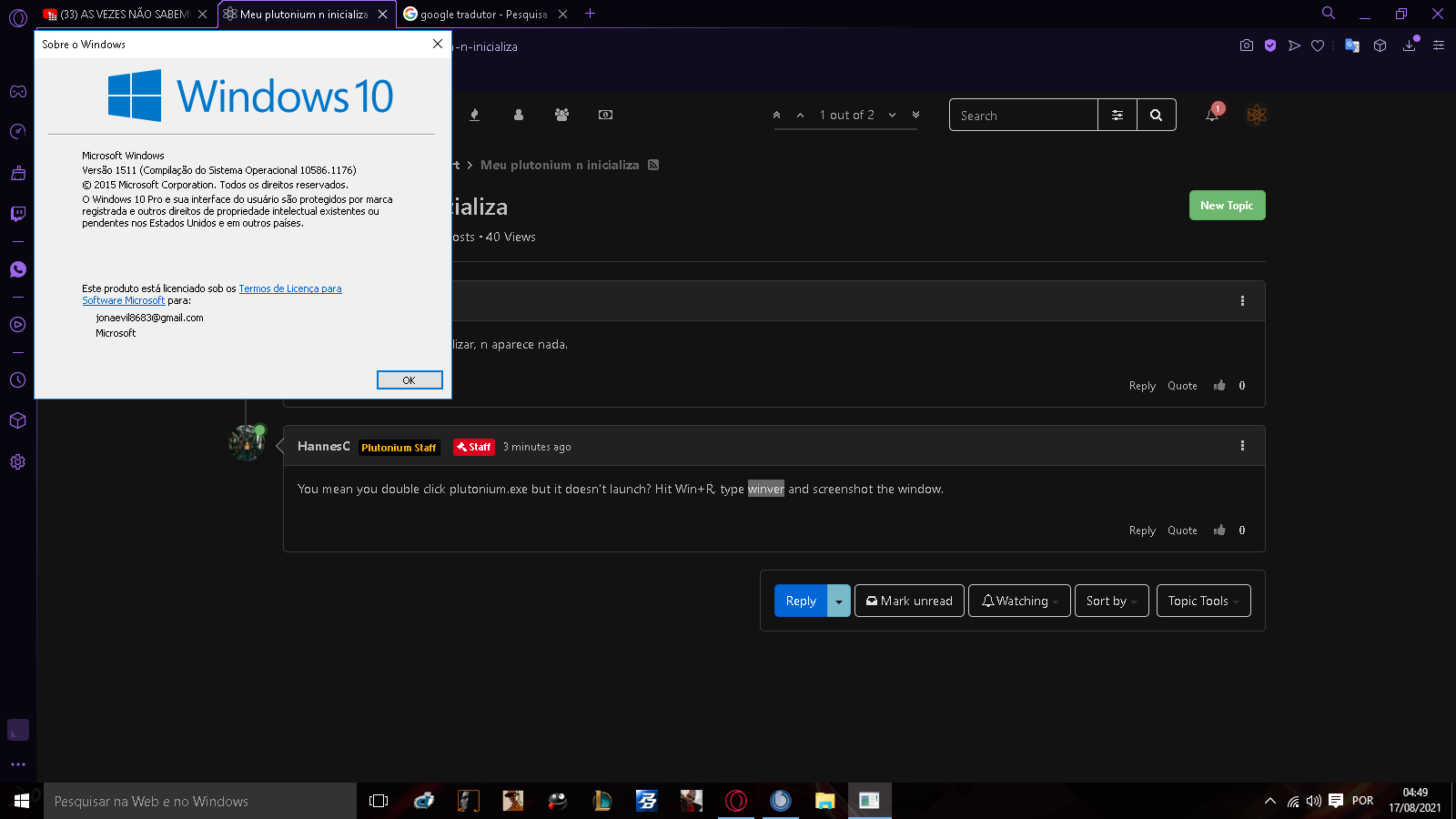Jump to last post double-down arrow

coord(915,115)
